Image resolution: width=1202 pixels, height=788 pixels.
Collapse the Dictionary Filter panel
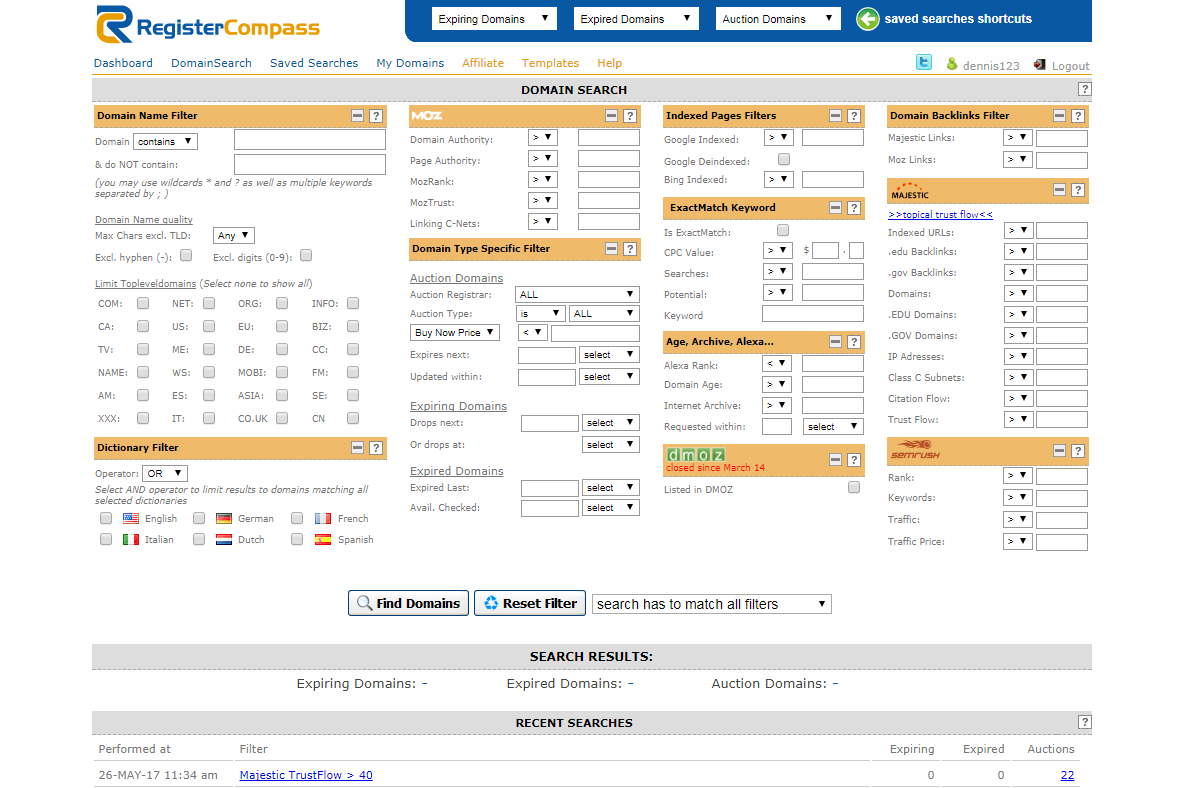coord(358,448)
